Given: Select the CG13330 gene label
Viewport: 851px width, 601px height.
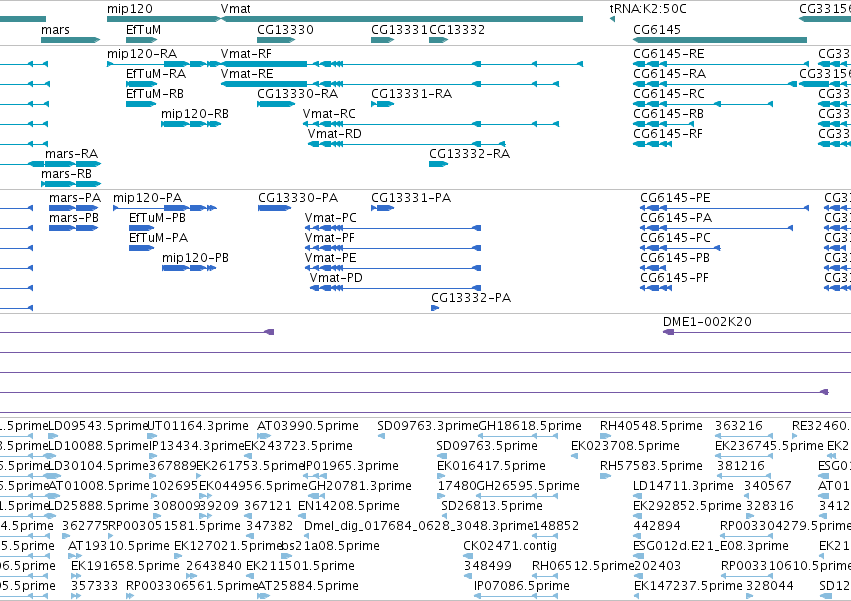Looking at the screenshot, I should (x=285, y=29).
